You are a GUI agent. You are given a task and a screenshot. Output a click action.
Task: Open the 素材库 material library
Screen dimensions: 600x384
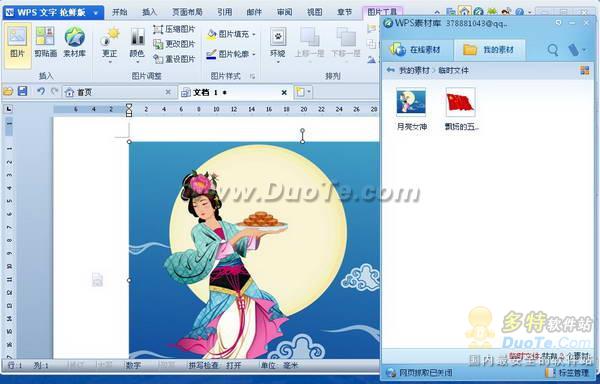click(75, 43)
